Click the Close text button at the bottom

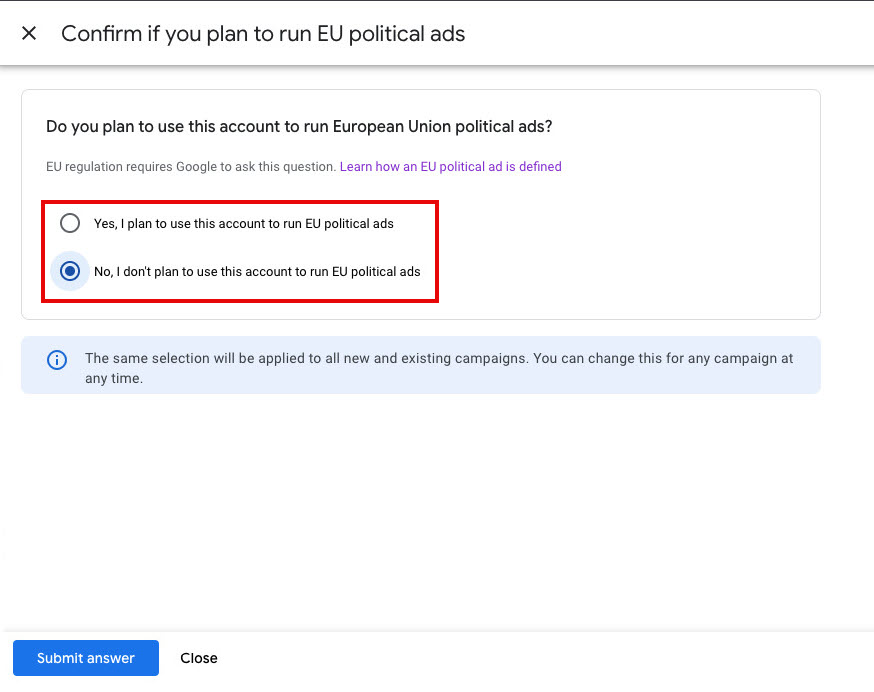pyautogui.click(x=199, y=658)
